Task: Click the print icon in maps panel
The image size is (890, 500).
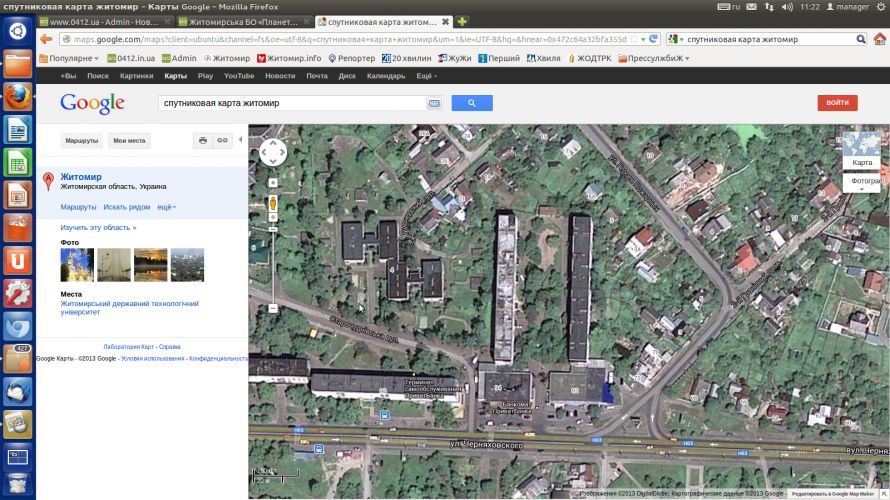Action: pyautogui.click(x=203, y=140)
